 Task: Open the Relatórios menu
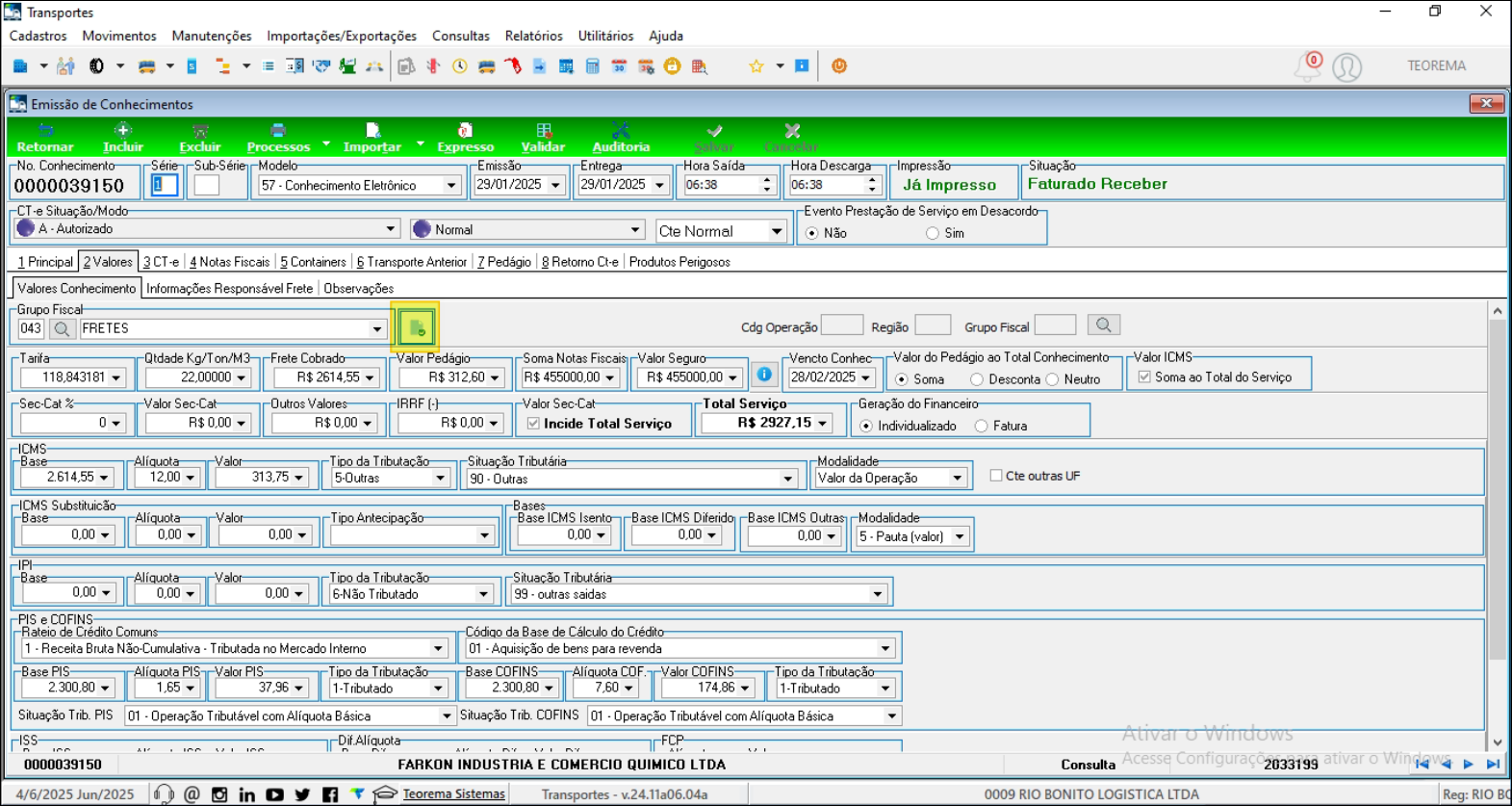(x=533, y=36)
